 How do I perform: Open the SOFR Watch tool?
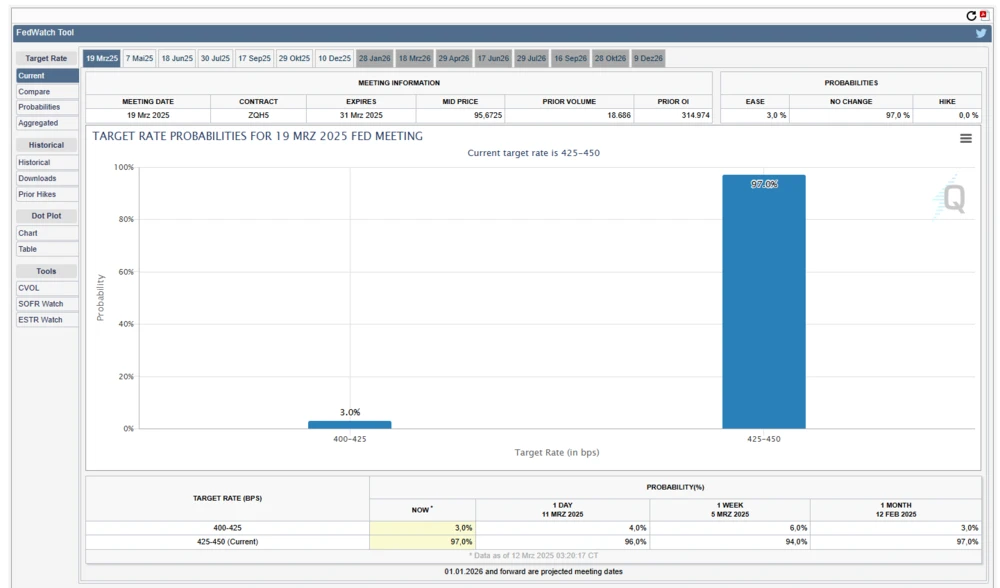tap(45, 303)
